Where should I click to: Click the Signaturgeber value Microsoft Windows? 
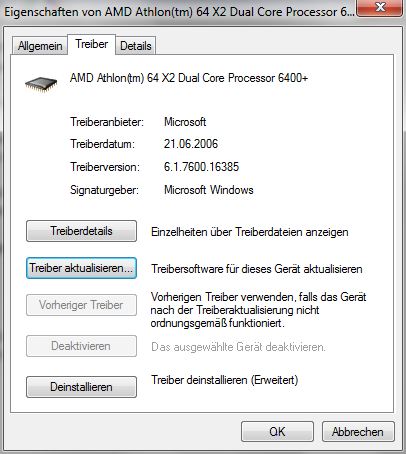tap(209, 190)
